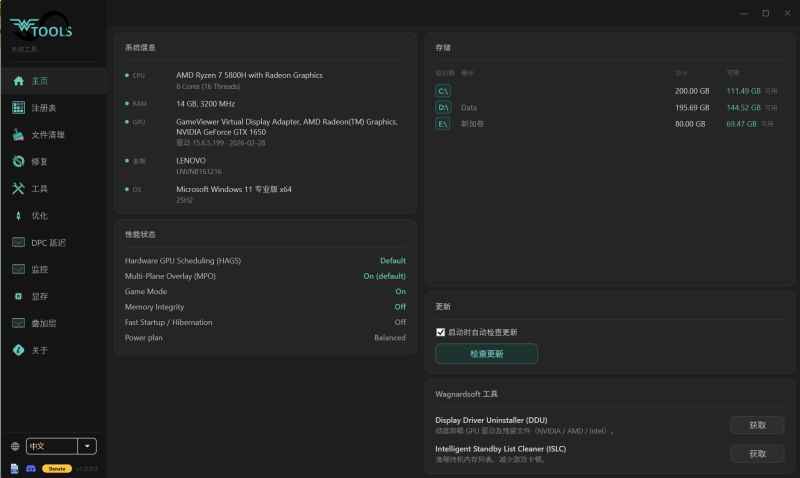The width and height of the screenshot is (800, 478).
Task: Click 'Microsoft Windows 11 专业版 x64' text
Action: click(234, 189)
